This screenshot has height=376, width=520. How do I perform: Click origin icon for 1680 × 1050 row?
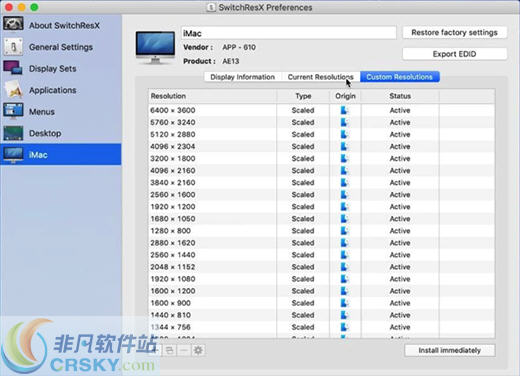click(344, 219)
